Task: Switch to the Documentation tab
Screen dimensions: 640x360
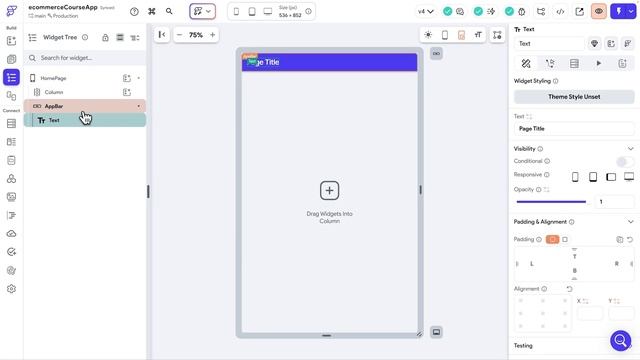Action: click(x=622, y=64)
